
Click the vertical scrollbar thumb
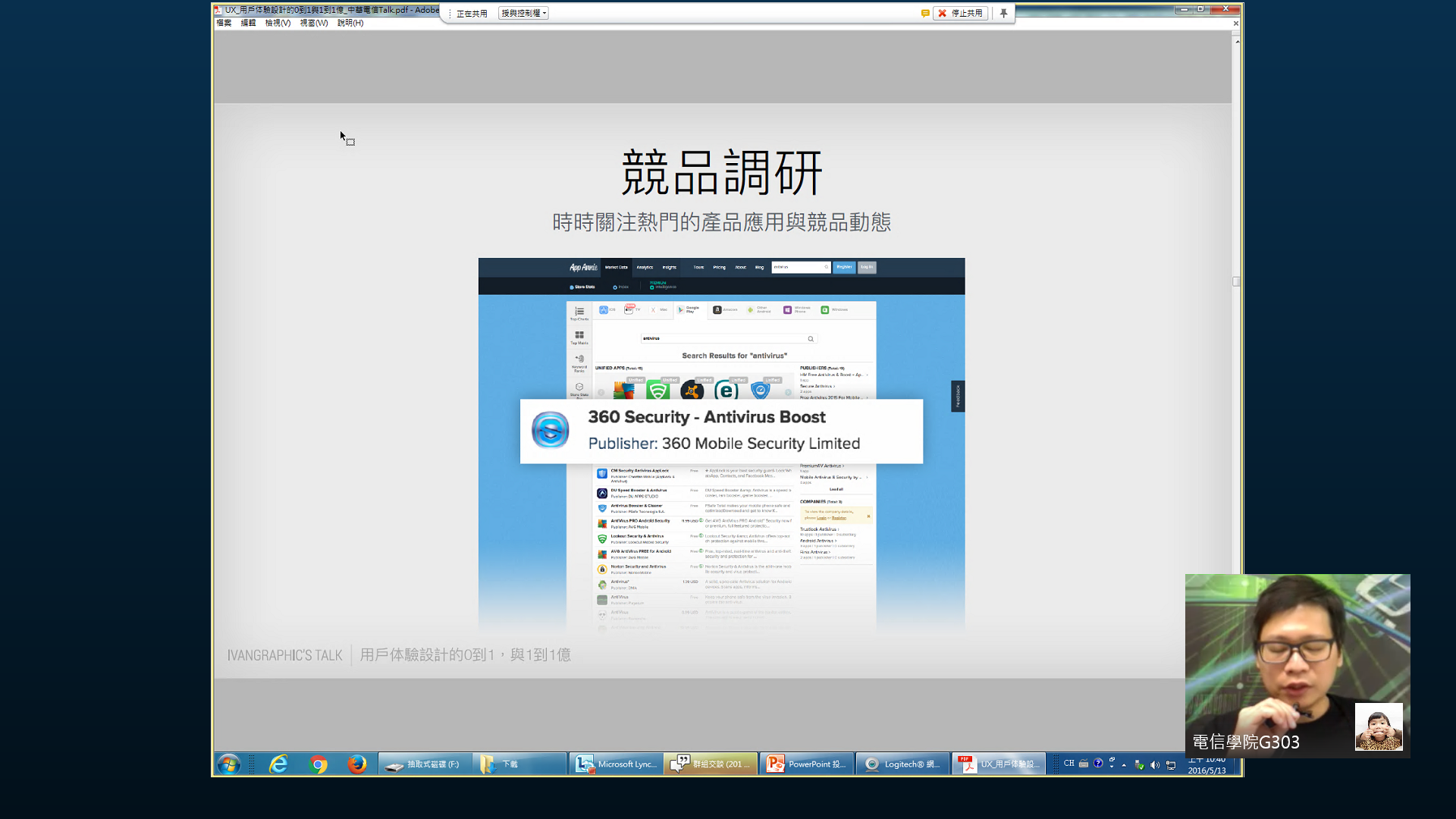pyautogui.click(x=1236, y=281)
